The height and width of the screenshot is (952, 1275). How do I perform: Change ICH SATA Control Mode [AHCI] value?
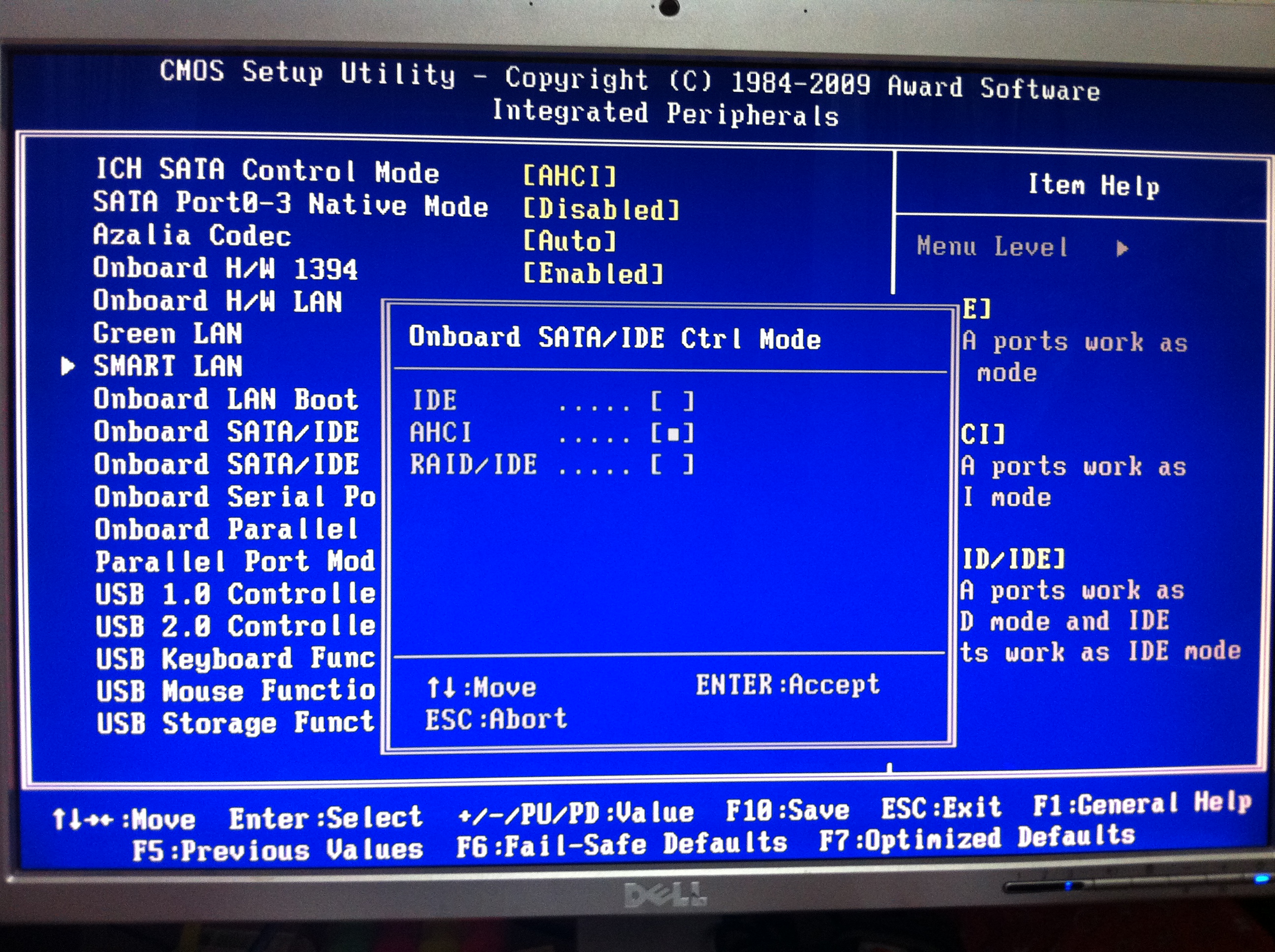coord(570,176)
